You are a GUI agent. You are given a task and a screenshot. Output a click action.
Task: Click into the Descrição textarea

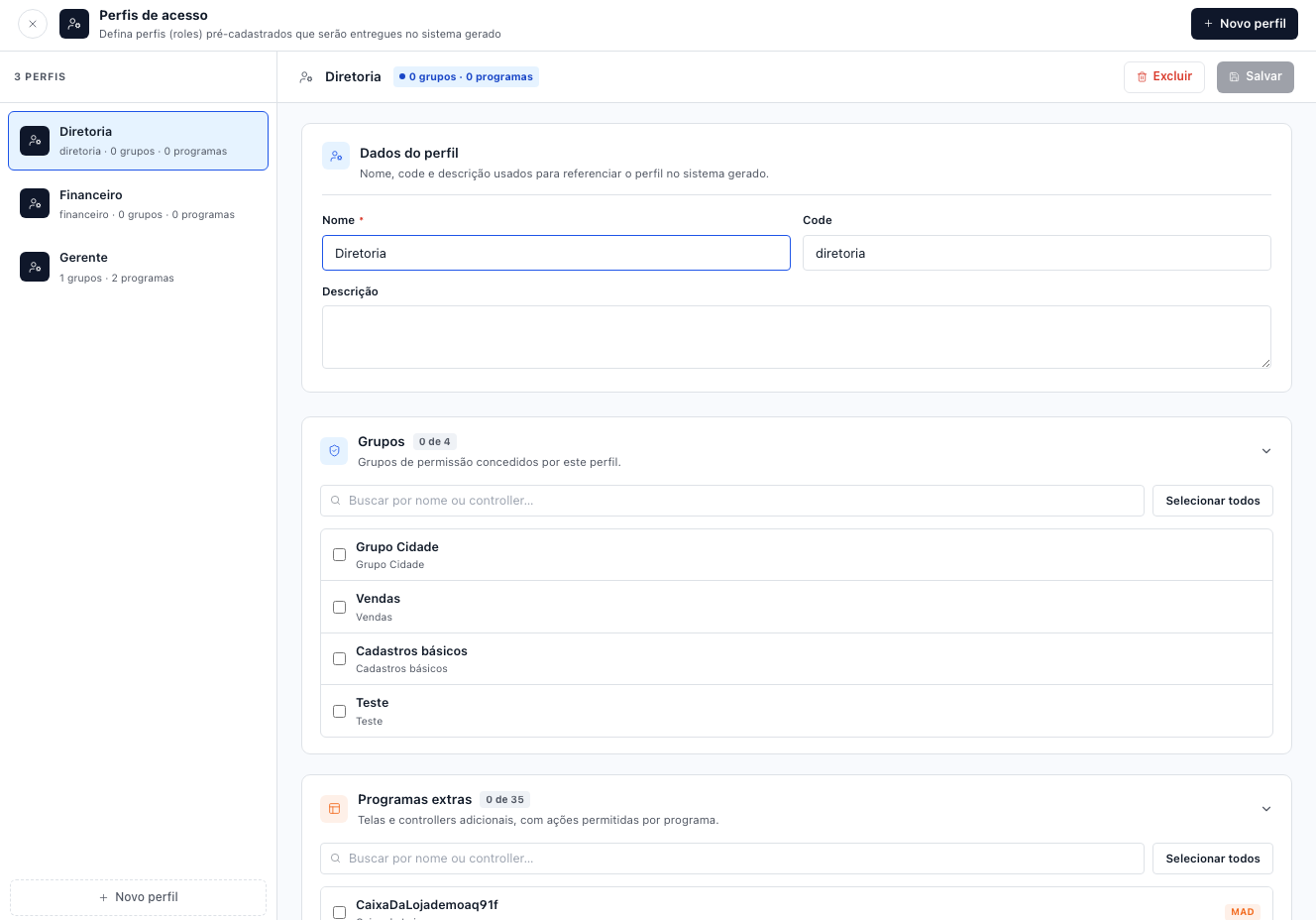[x=797, y=337]
